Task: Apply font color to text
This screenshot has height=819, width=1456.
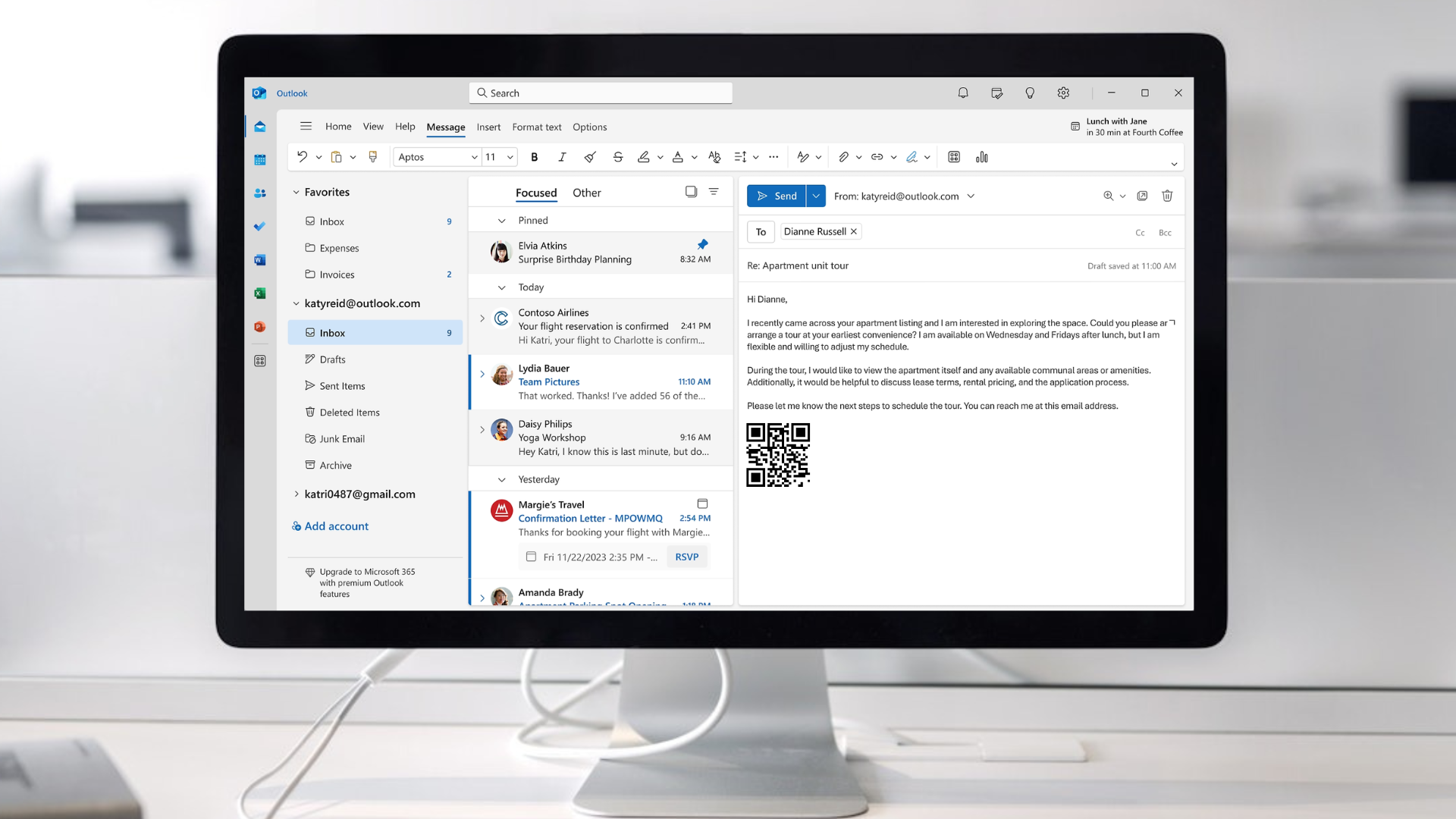Action: point(678,157)
